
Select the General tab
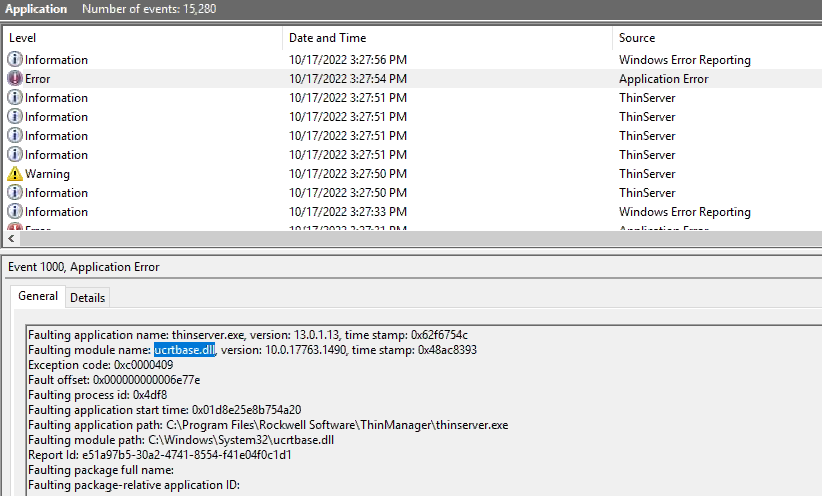[x=38, y=297]
